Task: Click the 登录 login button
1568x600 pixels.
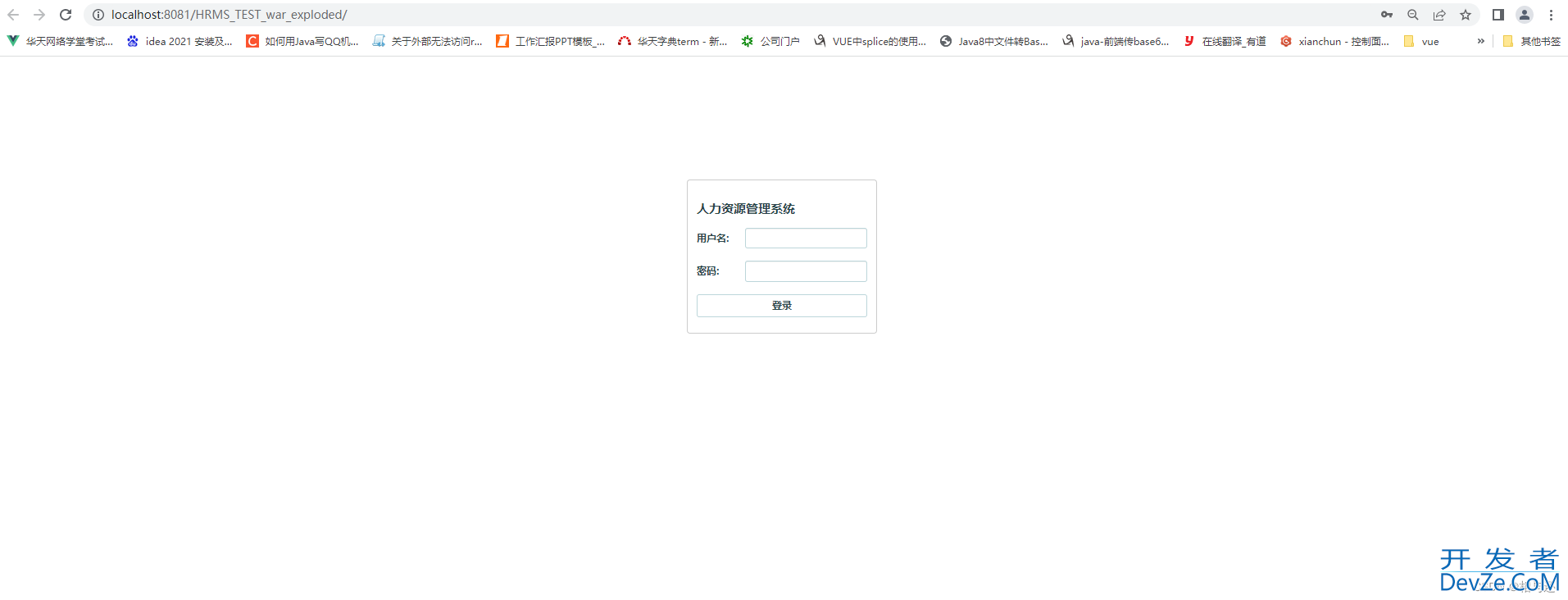Action: point(782,306)
